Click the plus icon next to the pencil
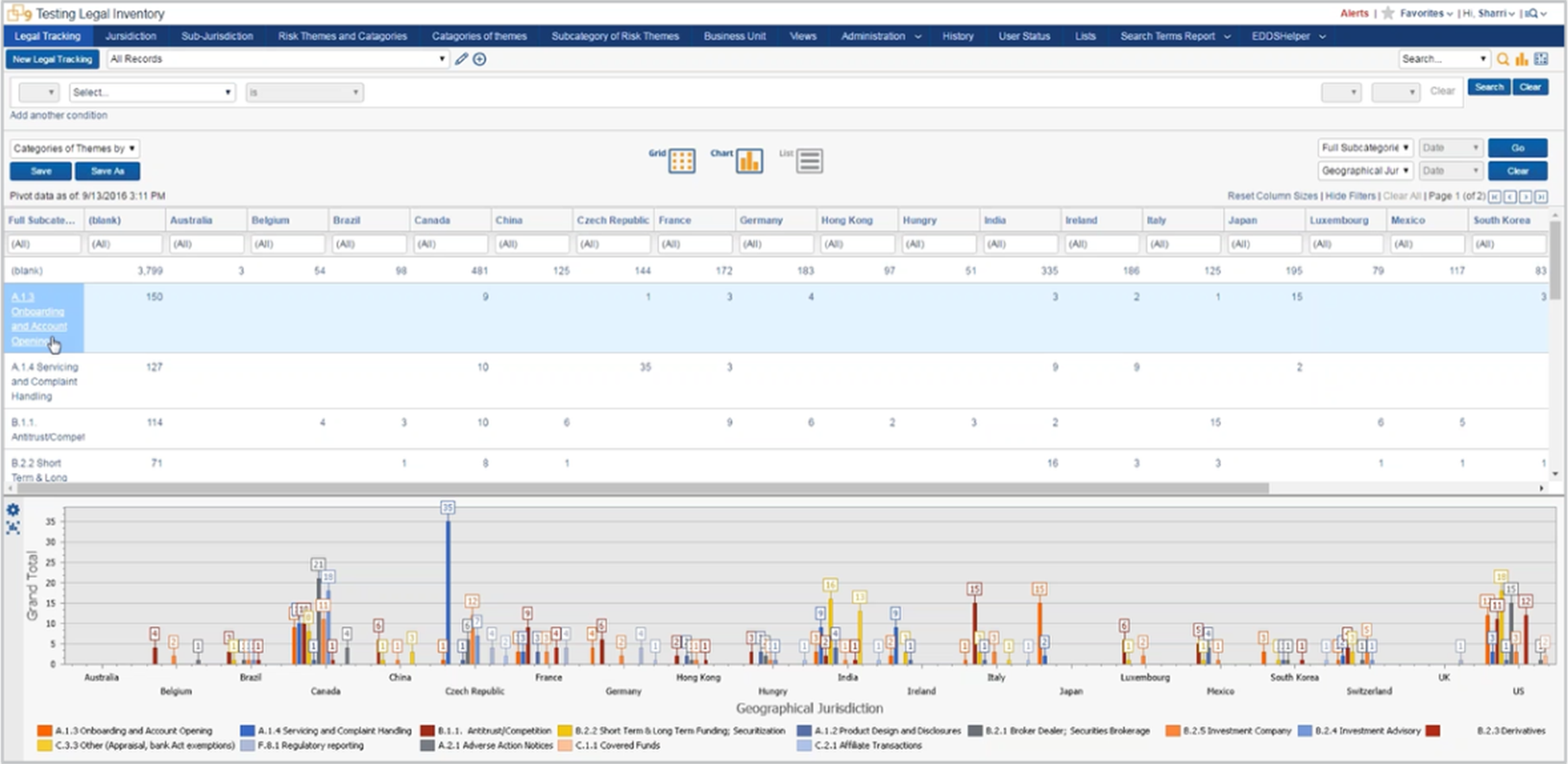 [x=479, y=59]
